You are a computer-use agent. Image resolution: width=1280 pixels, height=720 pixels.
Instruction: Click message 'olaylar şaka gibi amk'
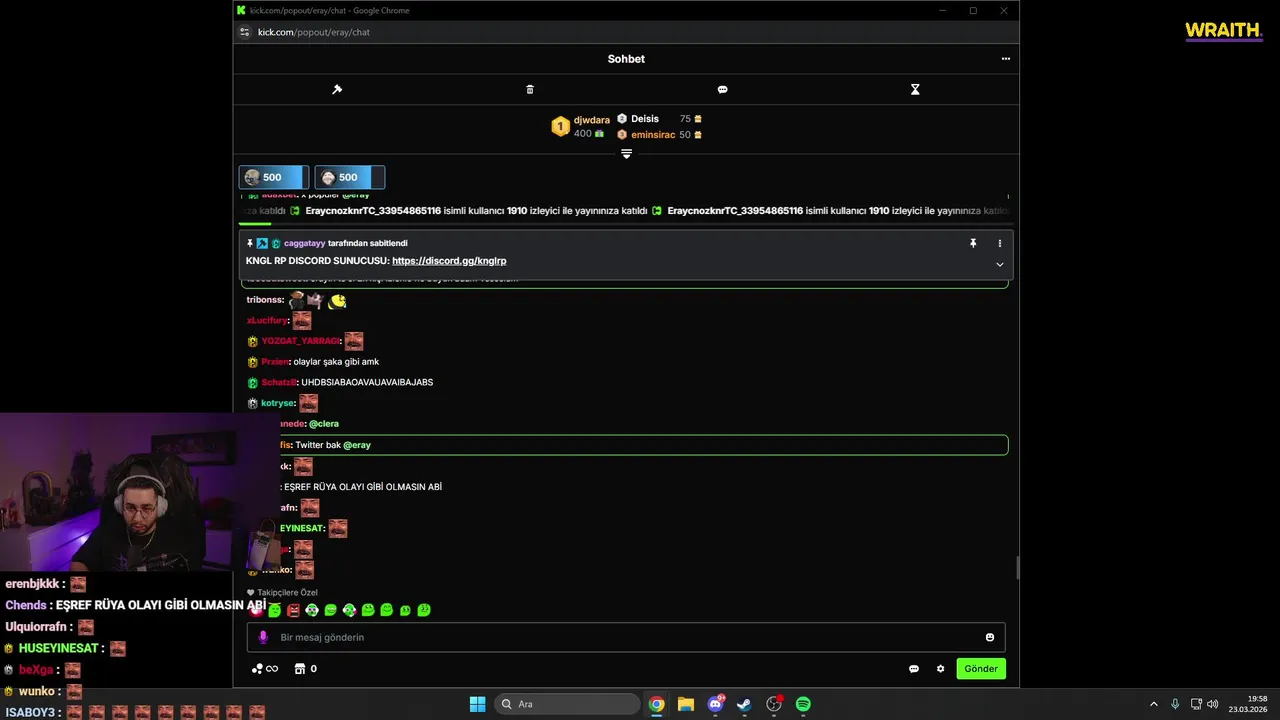pyautogui.click(x=336, y=362)
